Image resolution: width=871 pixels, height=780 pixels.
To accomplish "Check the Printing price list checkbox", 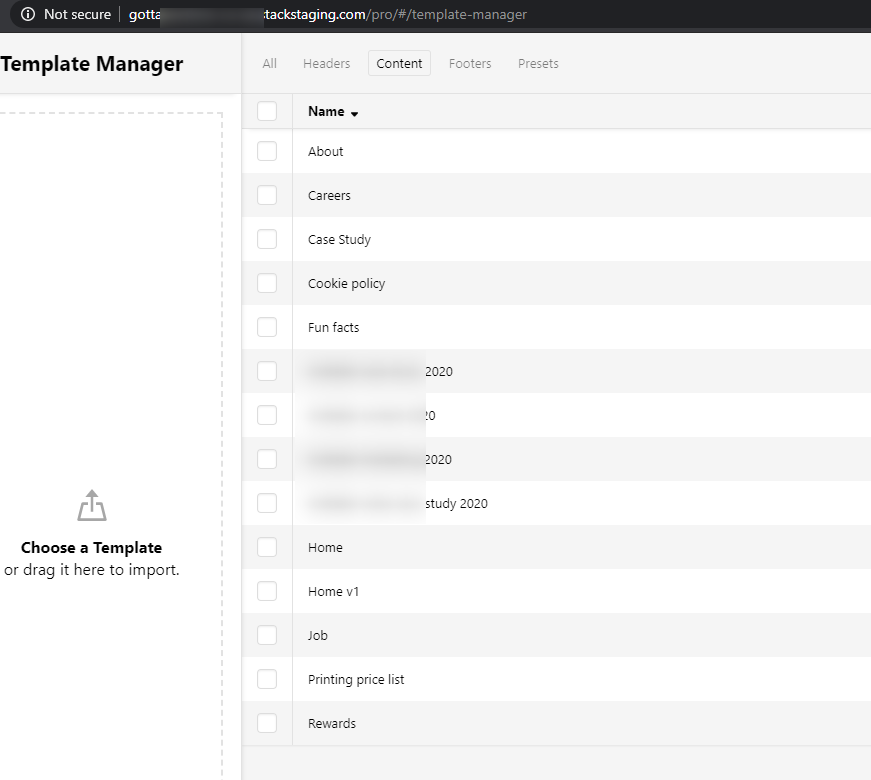I will tap(267, 679).
